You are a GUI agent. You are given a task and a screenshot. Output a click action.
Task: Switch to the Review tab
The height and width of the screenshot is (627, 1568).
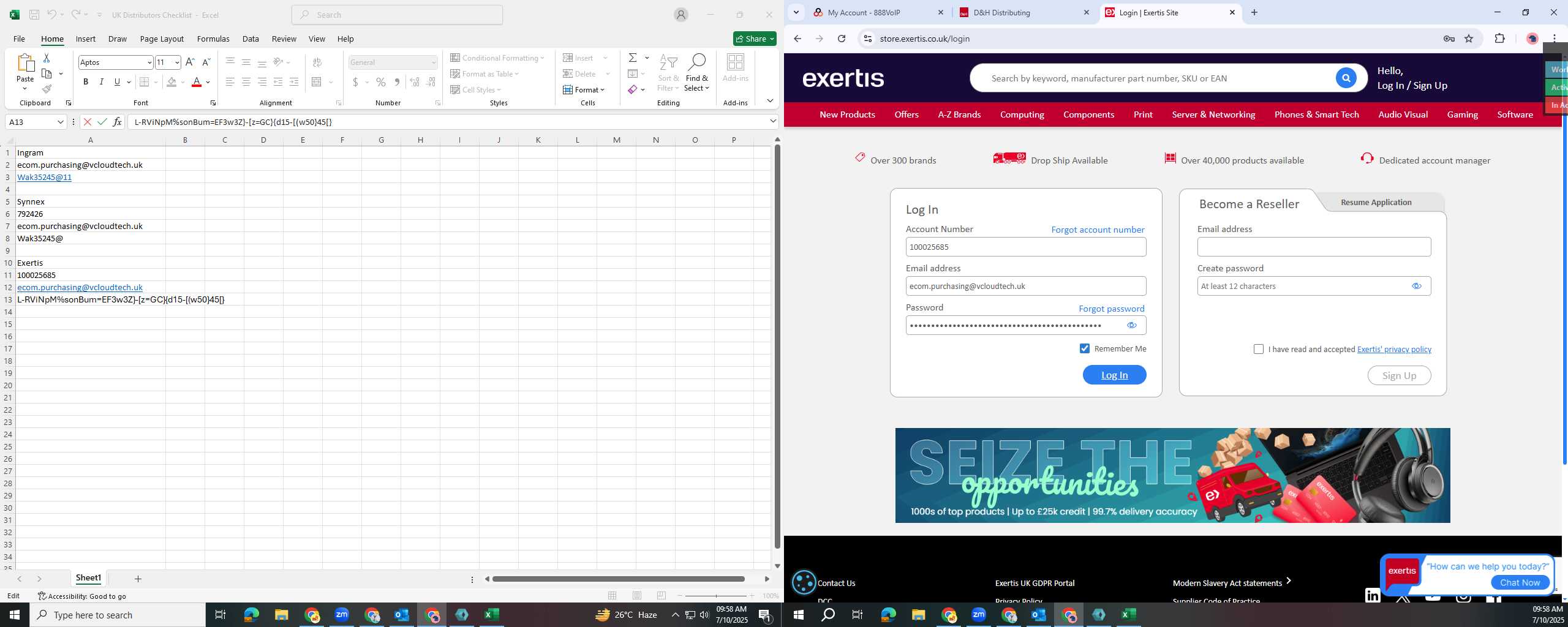click(x=284, y=39)
